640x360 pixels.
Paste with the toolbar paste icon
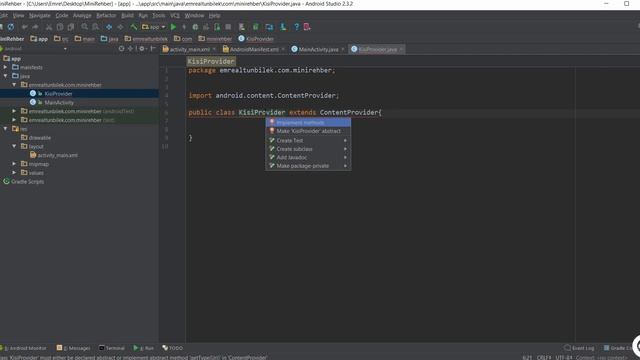[x=71, y=27]
